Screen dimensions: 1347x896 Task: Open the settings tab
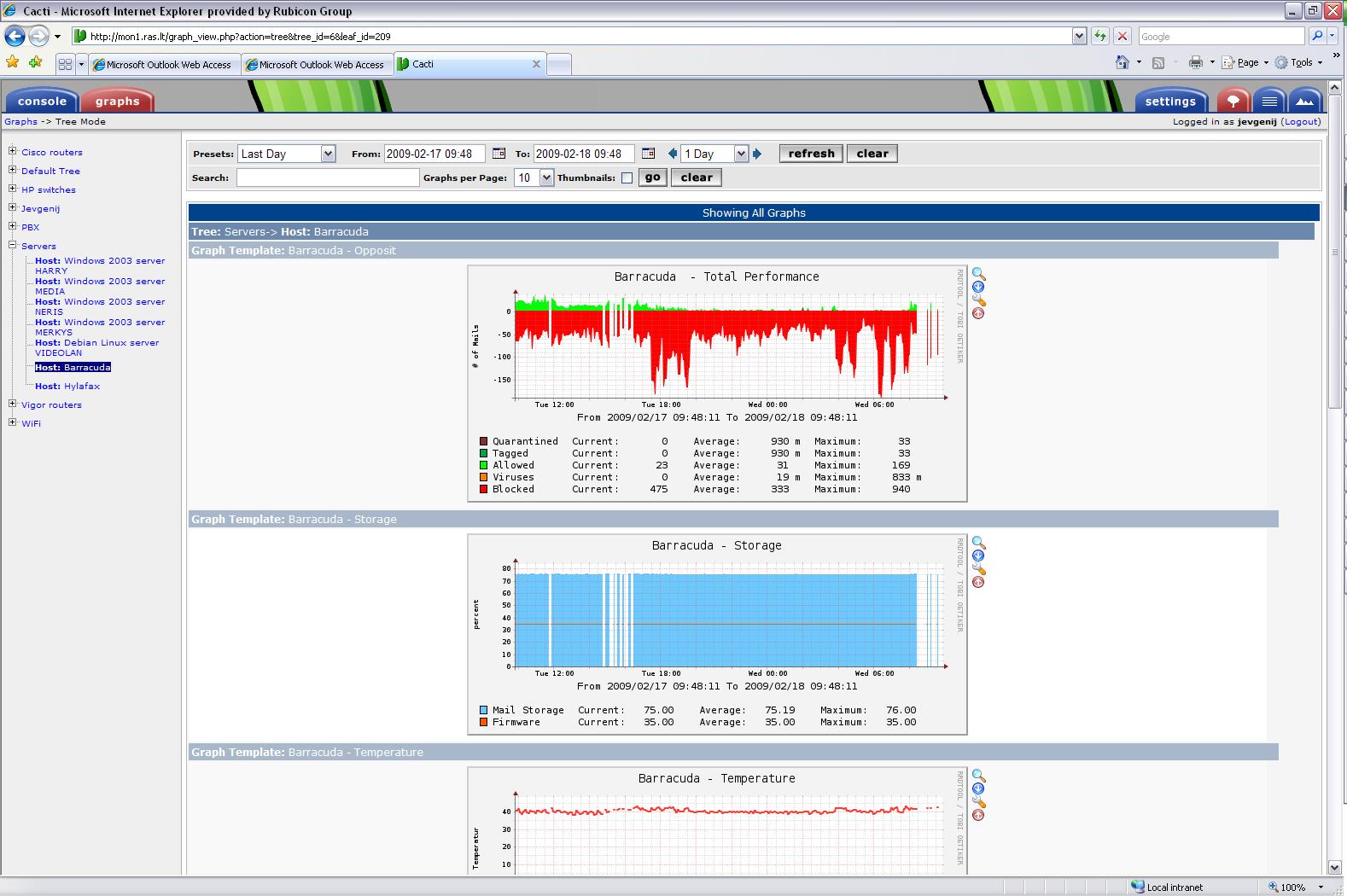pyautogui.click(x=1170, y=101)
